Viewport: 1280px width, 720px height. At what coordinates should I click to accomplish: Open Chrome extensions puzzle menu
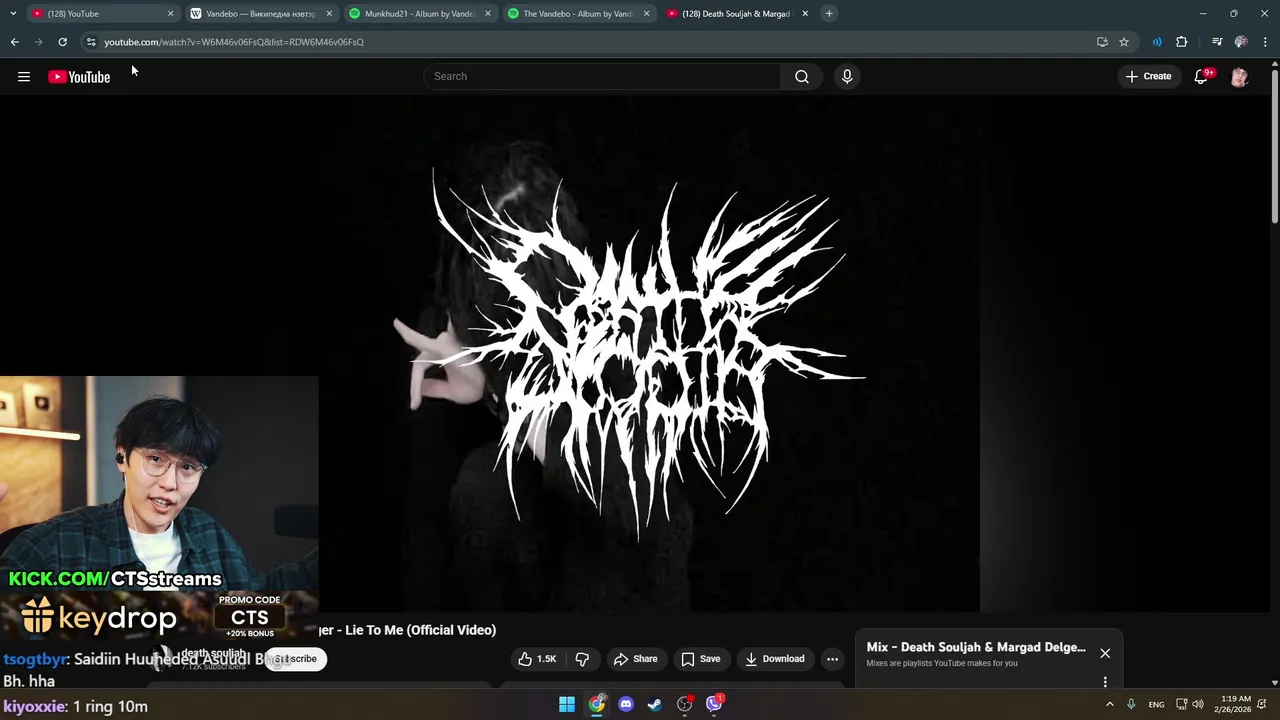click(x=1182, y=42)
